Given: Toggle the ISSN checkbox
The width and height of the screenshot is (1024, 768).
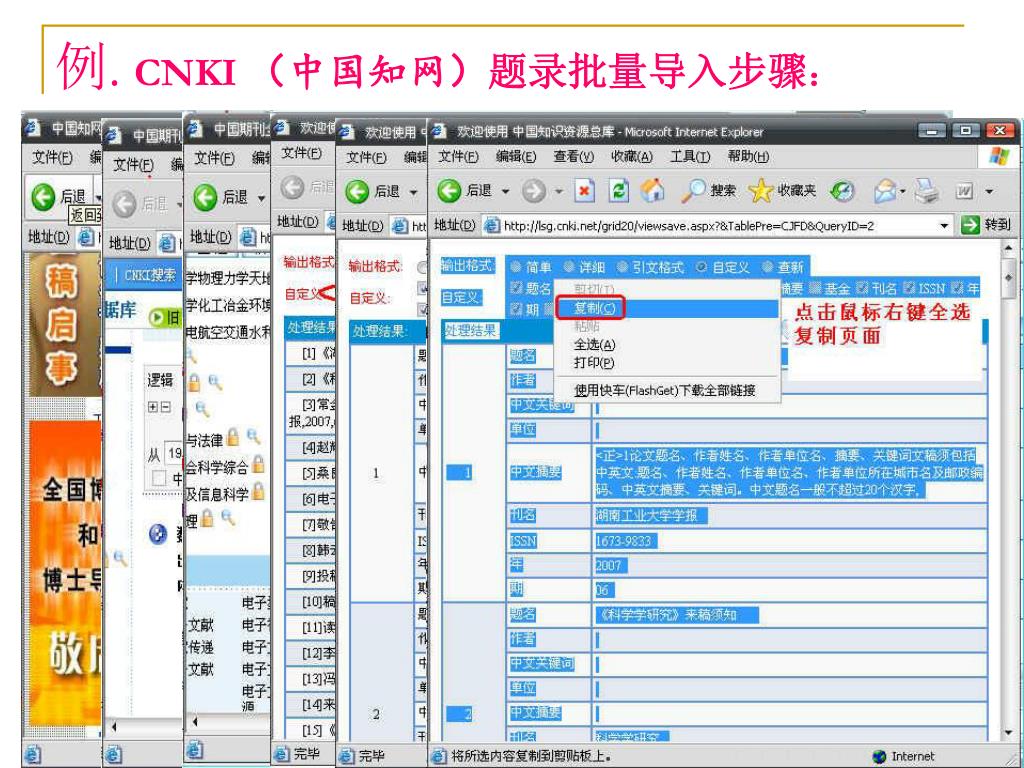Looking at the screenshot, I should pos(909,288).
